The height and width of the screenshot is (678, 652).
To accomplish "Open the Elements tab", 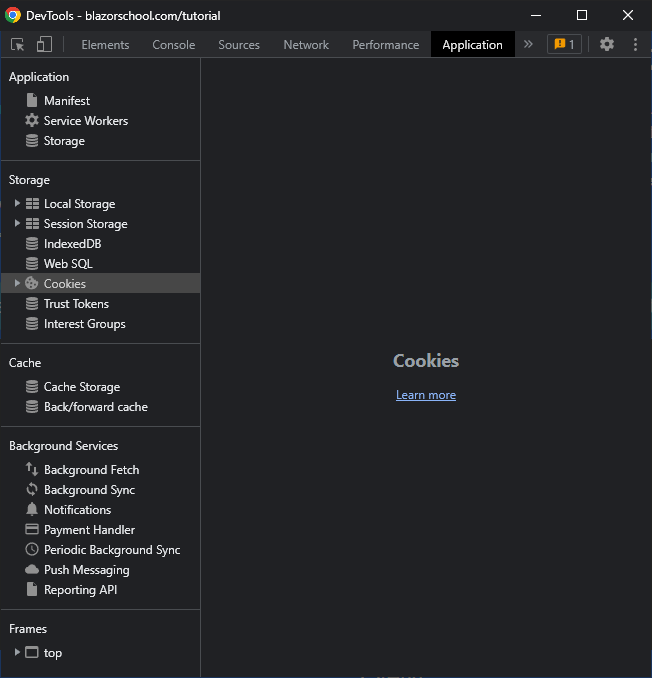I will point(105,45).
